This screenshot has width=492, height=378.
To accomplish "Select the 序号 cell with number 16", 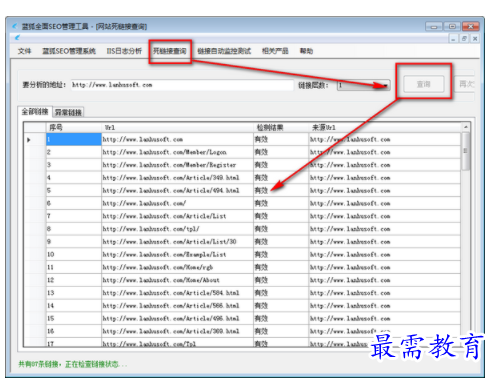I will (x=74, y=331).
